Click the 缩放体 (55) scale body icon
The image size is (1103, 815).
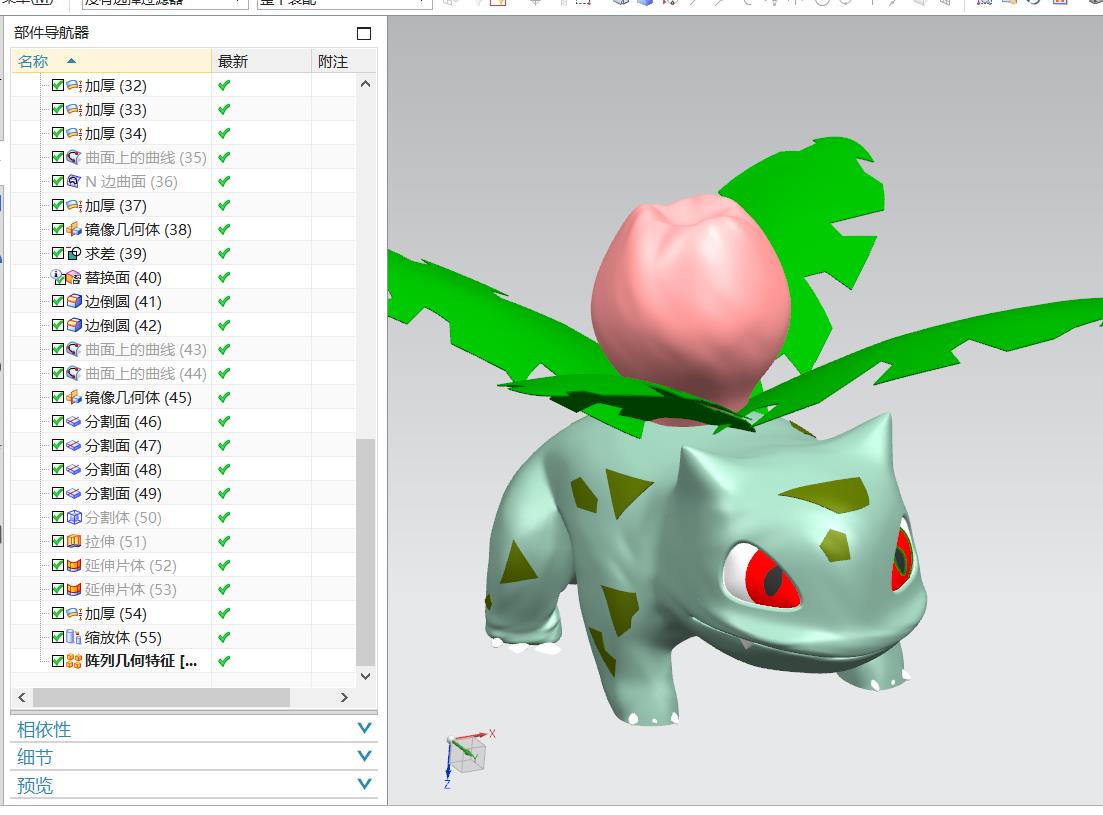tap(74, 638)
